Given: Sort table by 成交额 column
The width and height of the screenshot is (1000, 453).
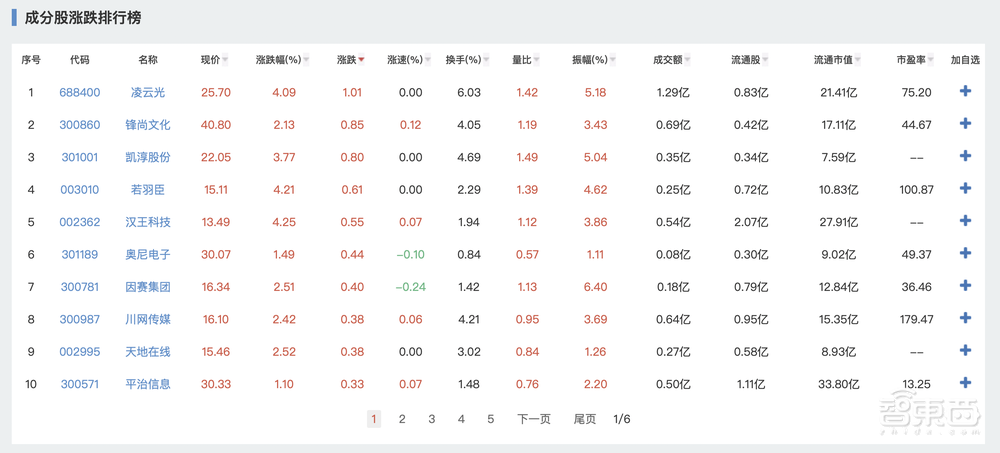Looking at the screenshot, I should pyautogui.click(x=672, y=60).
